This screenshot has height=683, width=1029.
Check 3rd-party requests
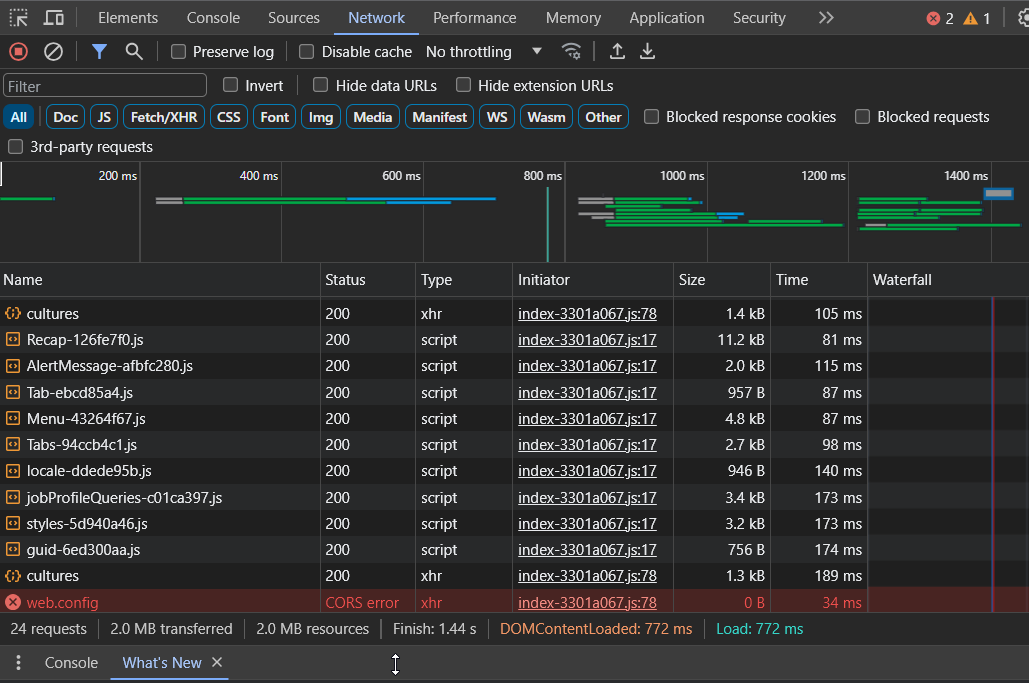[x=15, y=147]
